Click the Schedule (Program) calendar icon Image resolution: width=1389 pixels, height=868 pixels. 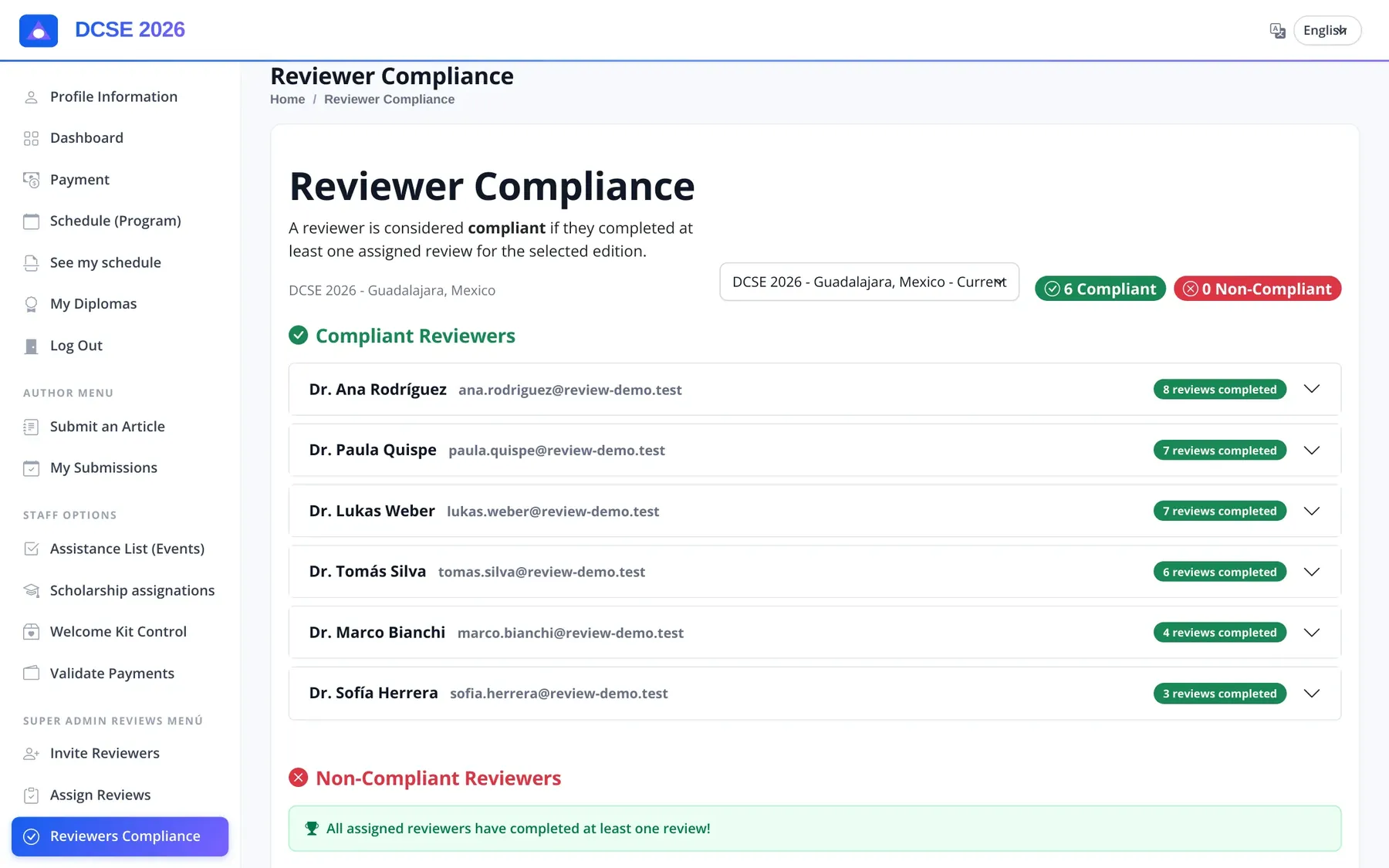31,221
